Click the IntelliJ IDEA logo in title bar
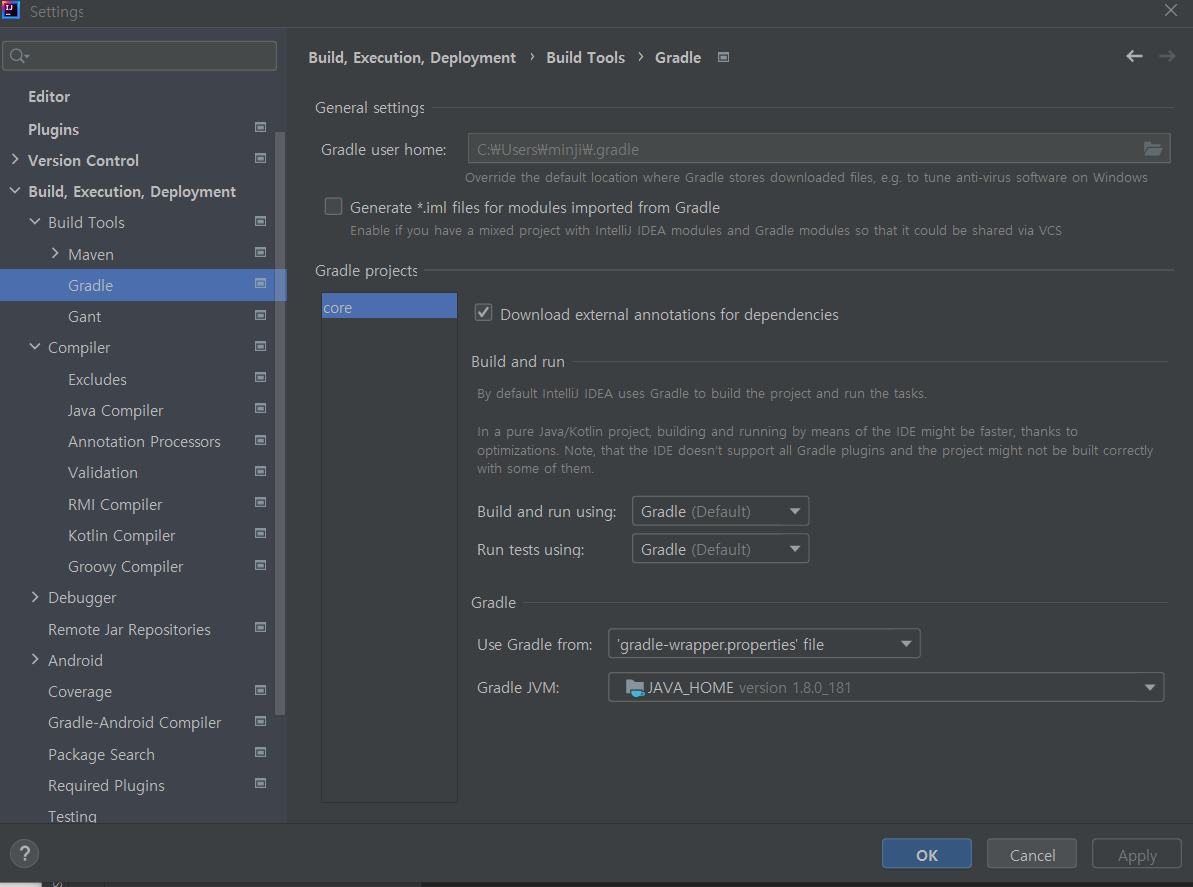Viewport: 1193px width, 887px height. (x=11, y=11)
